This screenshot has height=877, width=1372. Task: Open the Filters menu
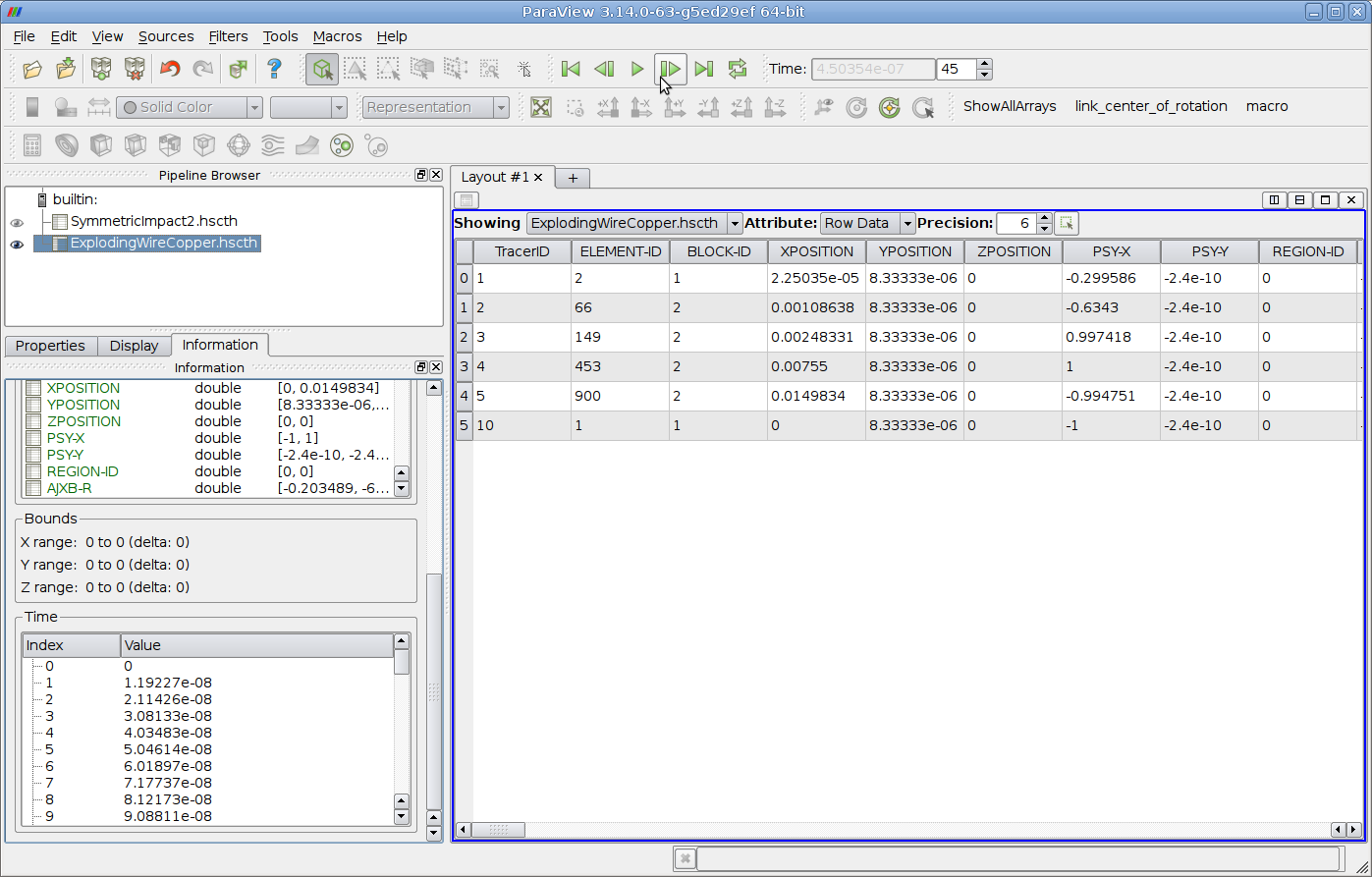[228, 36]
